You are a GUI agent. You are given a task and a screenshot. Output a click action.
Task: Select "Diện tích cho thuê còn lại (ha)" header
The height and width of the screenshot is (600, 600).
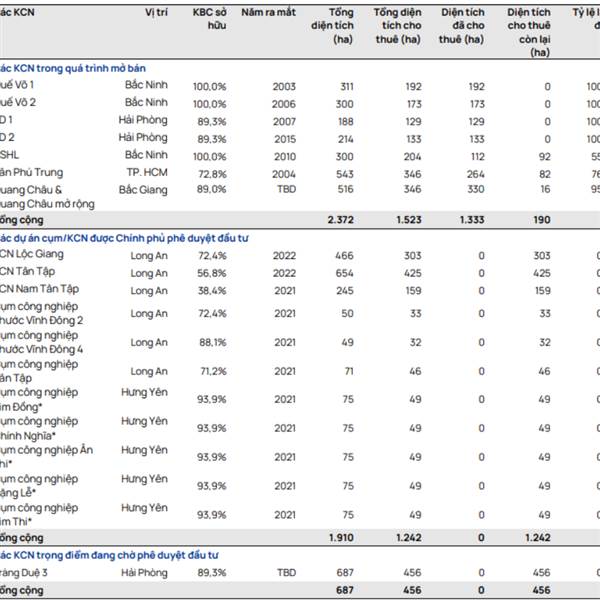click(529, 33)
